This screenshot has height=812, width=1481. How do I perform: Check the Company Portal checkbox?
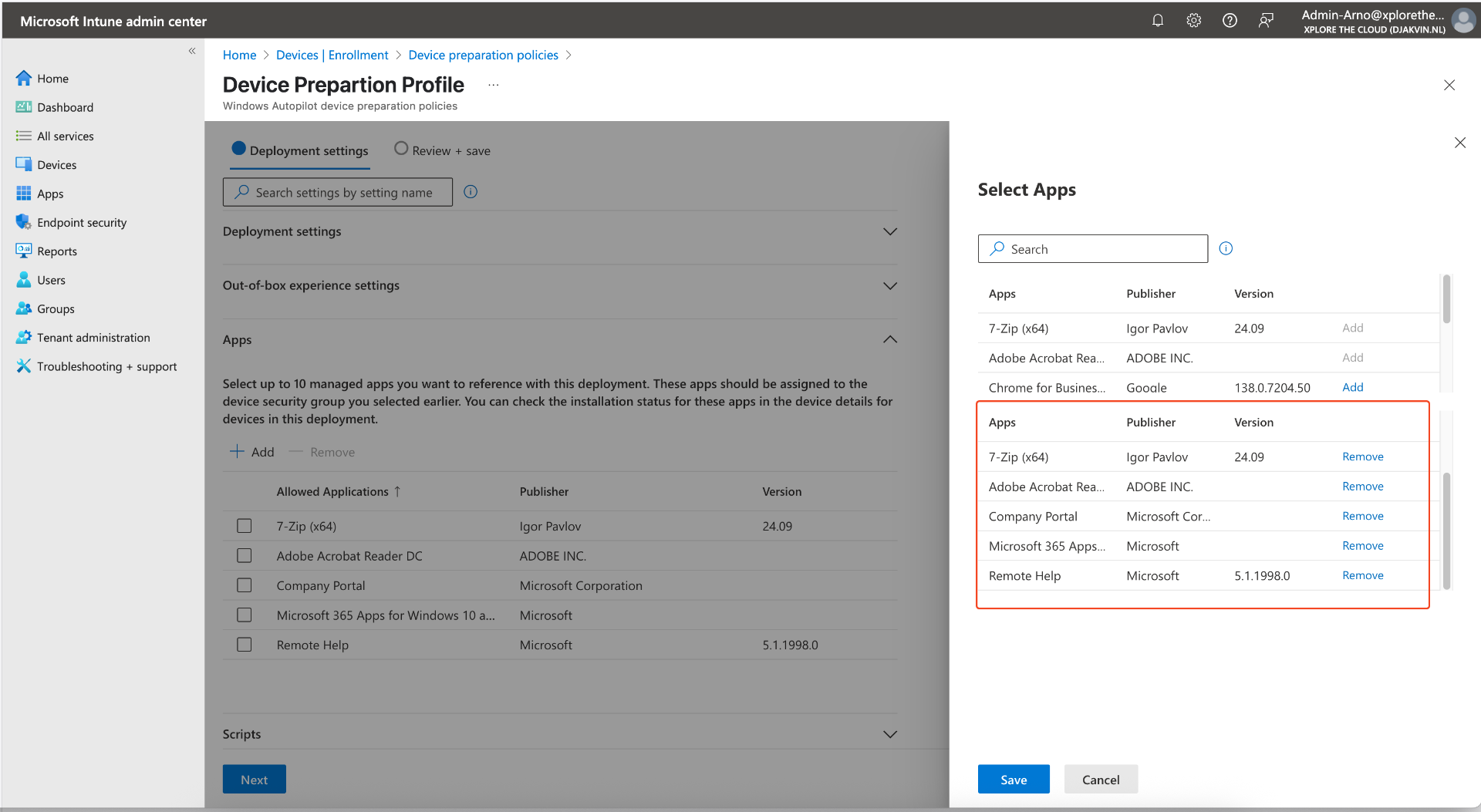click(x=245, y=585)
